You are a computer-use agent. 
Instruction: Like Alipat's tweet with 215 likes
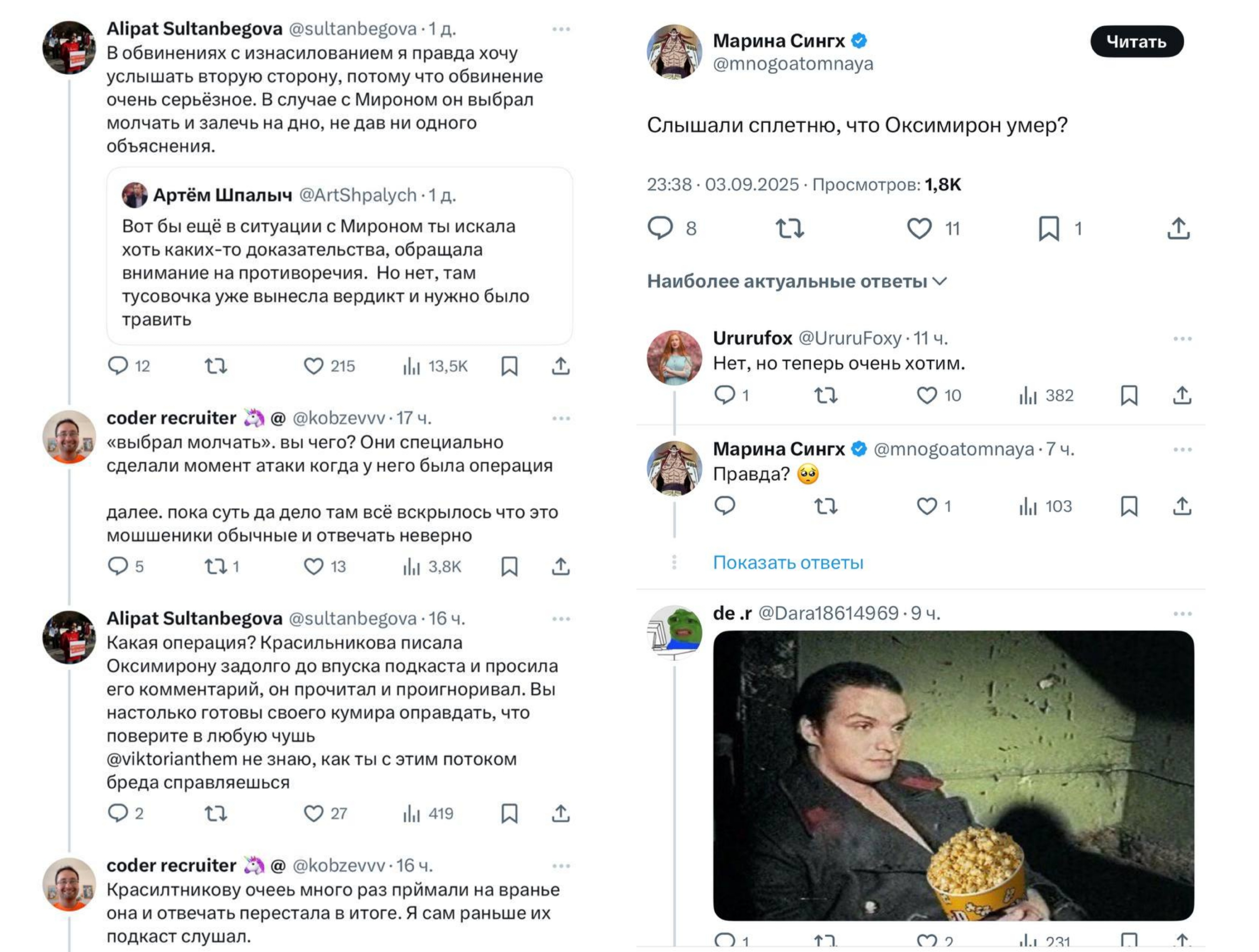coord(314,366)
